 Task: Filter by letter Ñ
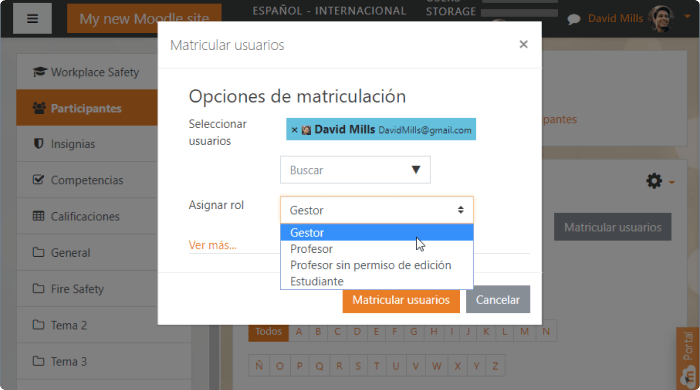(259, 366)
